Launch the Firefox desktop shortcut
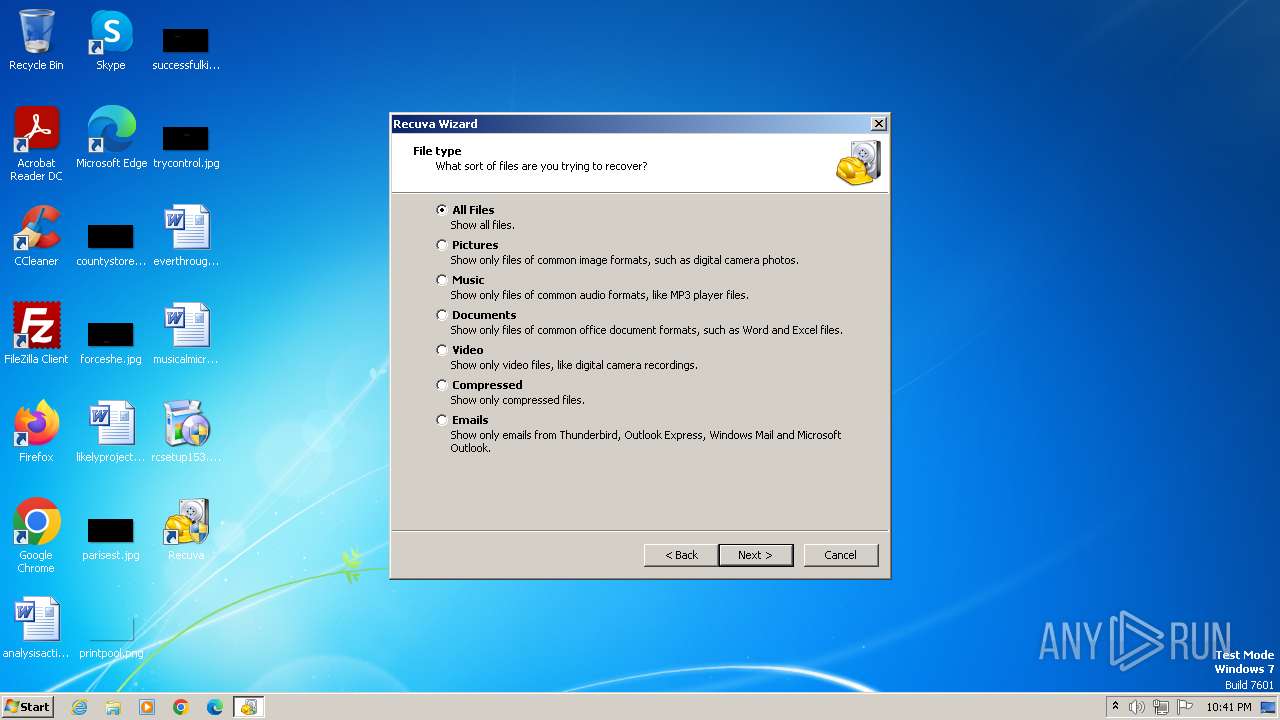Screen dimensions: 1280x720 point(36,432)
